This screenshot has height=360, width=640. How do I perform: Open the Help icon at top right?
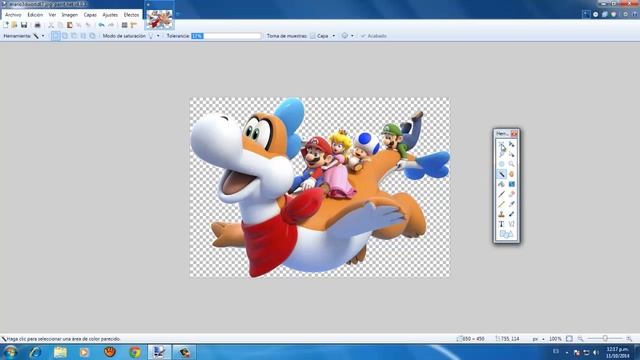click(635, 14)
